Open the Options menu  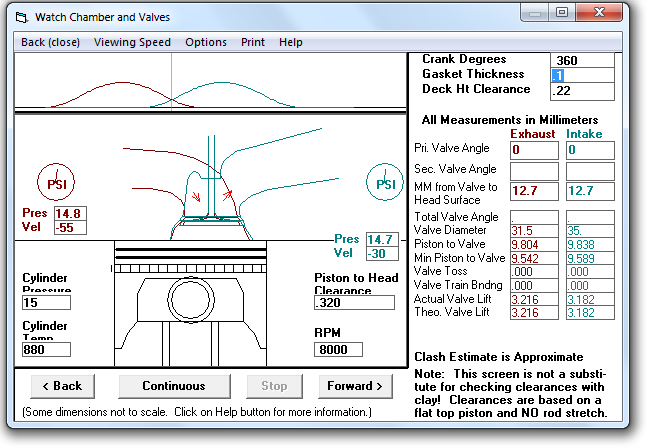[206, 42]
